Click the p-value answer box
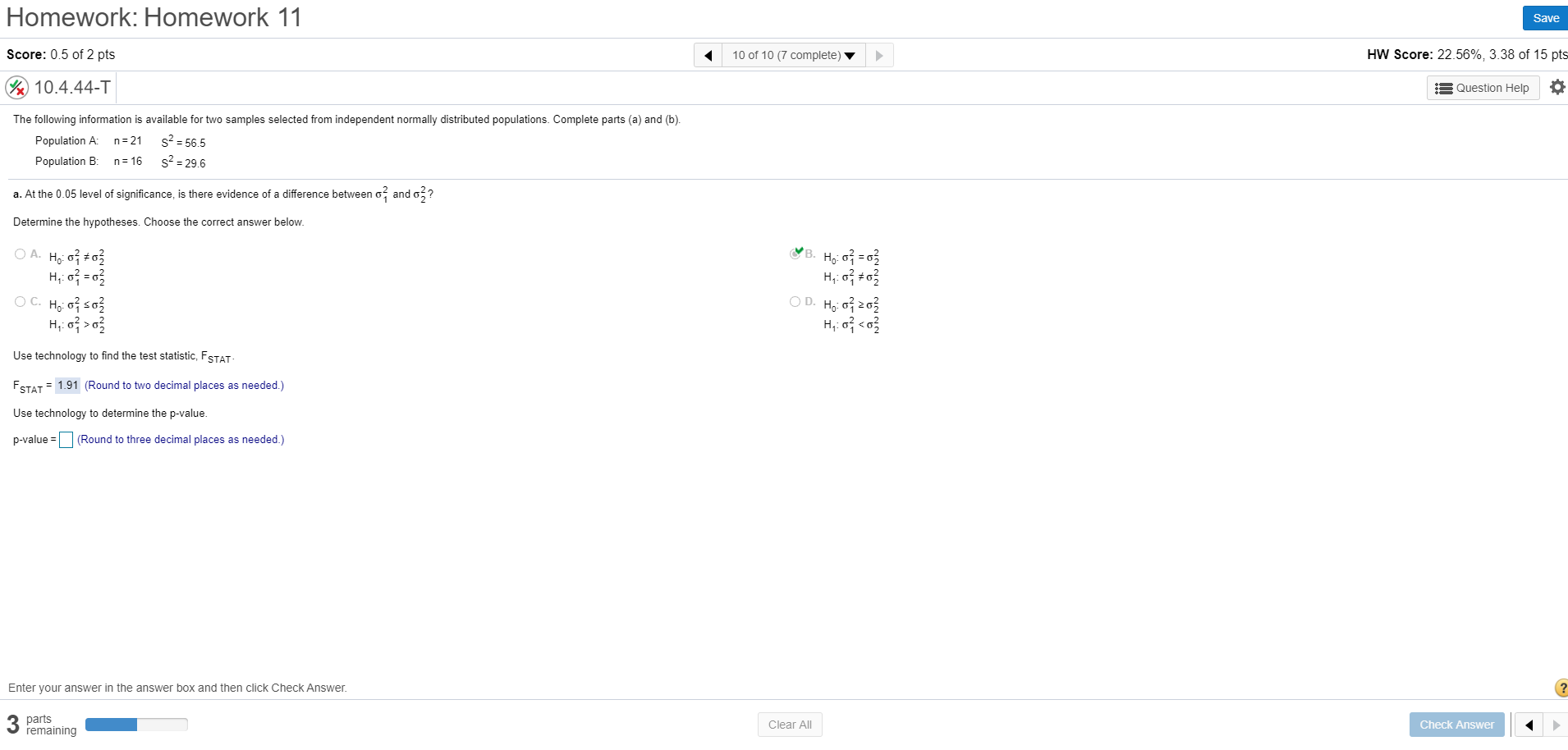 pyautogui.click(x=66, y=440)
